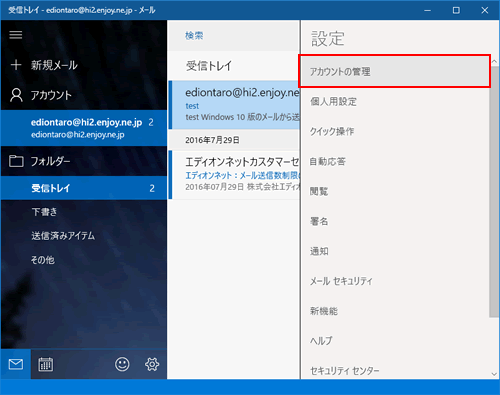Minimize the Mail window
The image size is (500, 395).
coord(428,10)
